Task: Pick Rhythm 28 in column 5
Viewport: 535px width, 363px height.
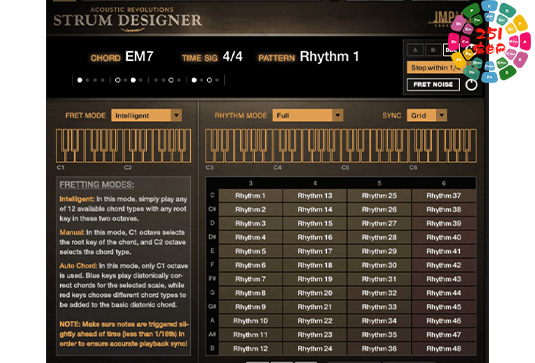Action: (379, 237)
